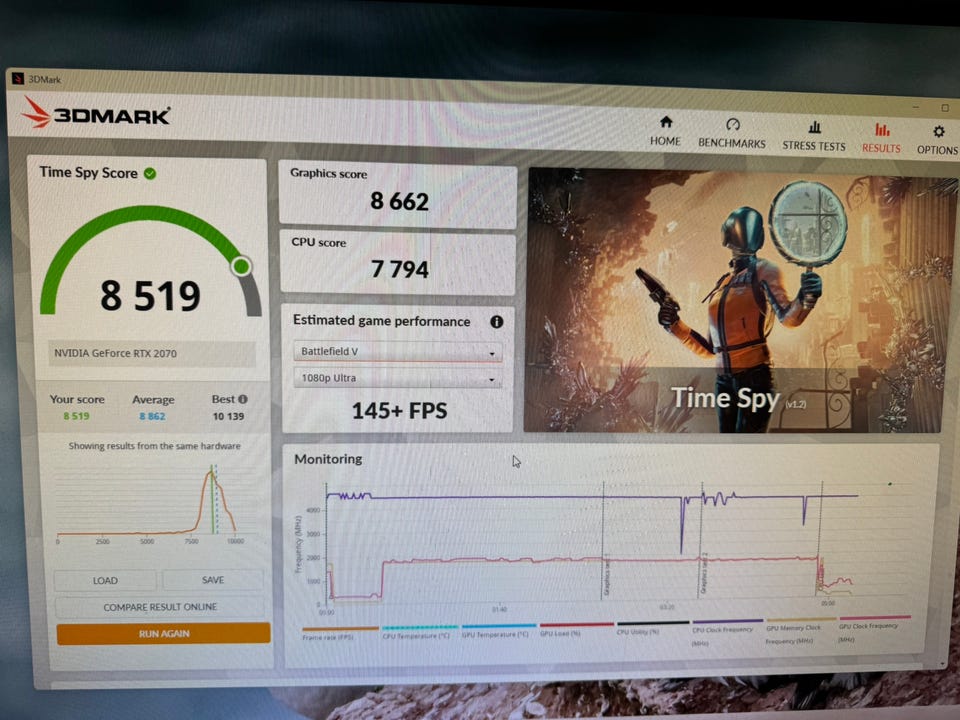
Task: Select the Results tab
Action: (881, 138)
